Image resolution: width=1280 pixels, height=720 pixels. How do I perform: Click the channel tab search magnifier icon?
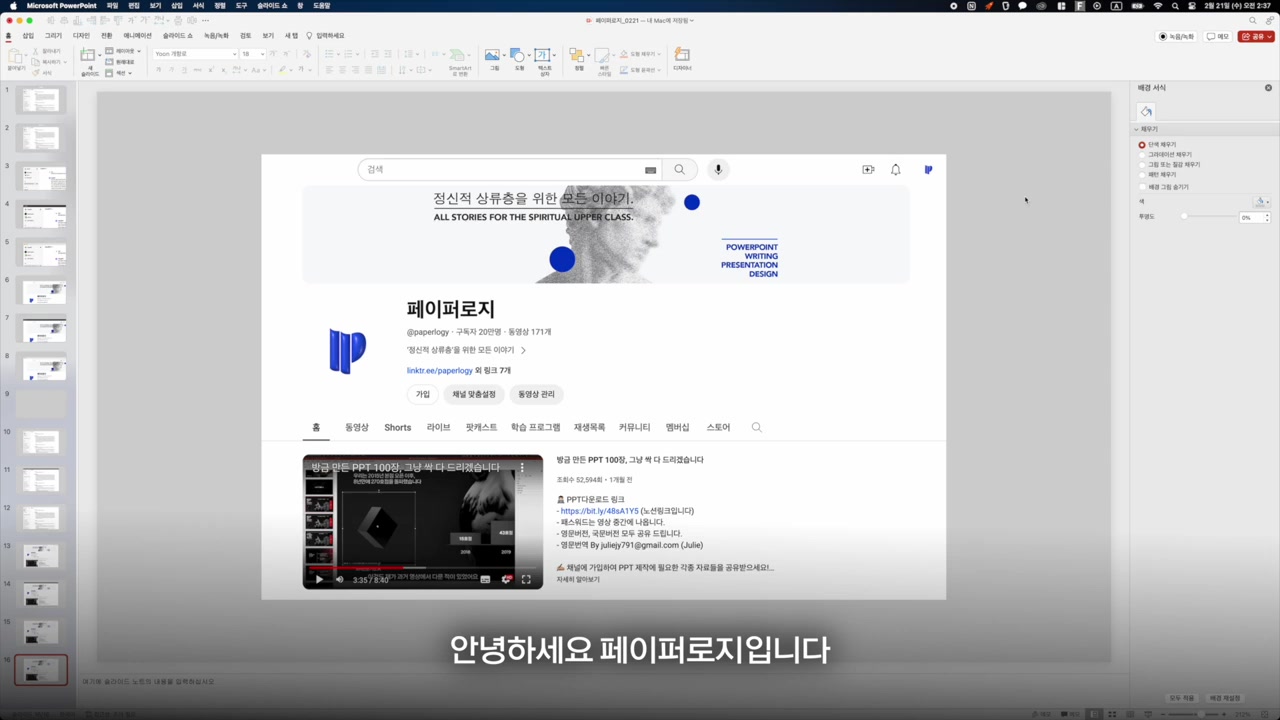coord(756,427)
